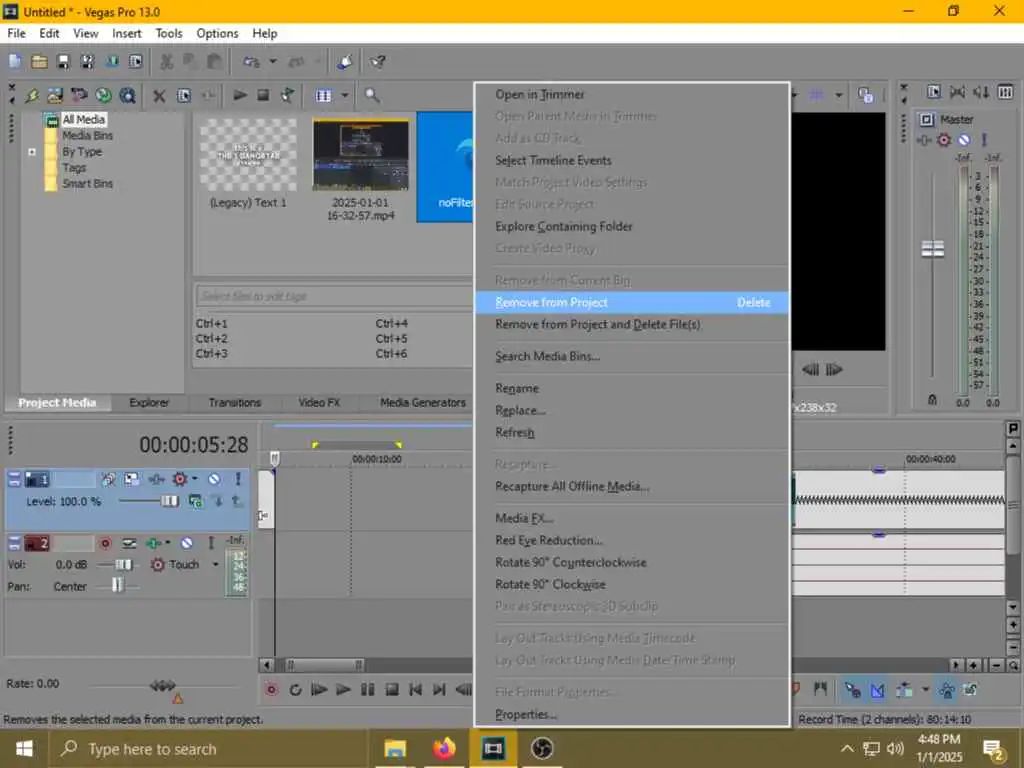Solo audio track 2
Image resolution: width=1024 pixels, height=768 pixels.
pos(211,543)
